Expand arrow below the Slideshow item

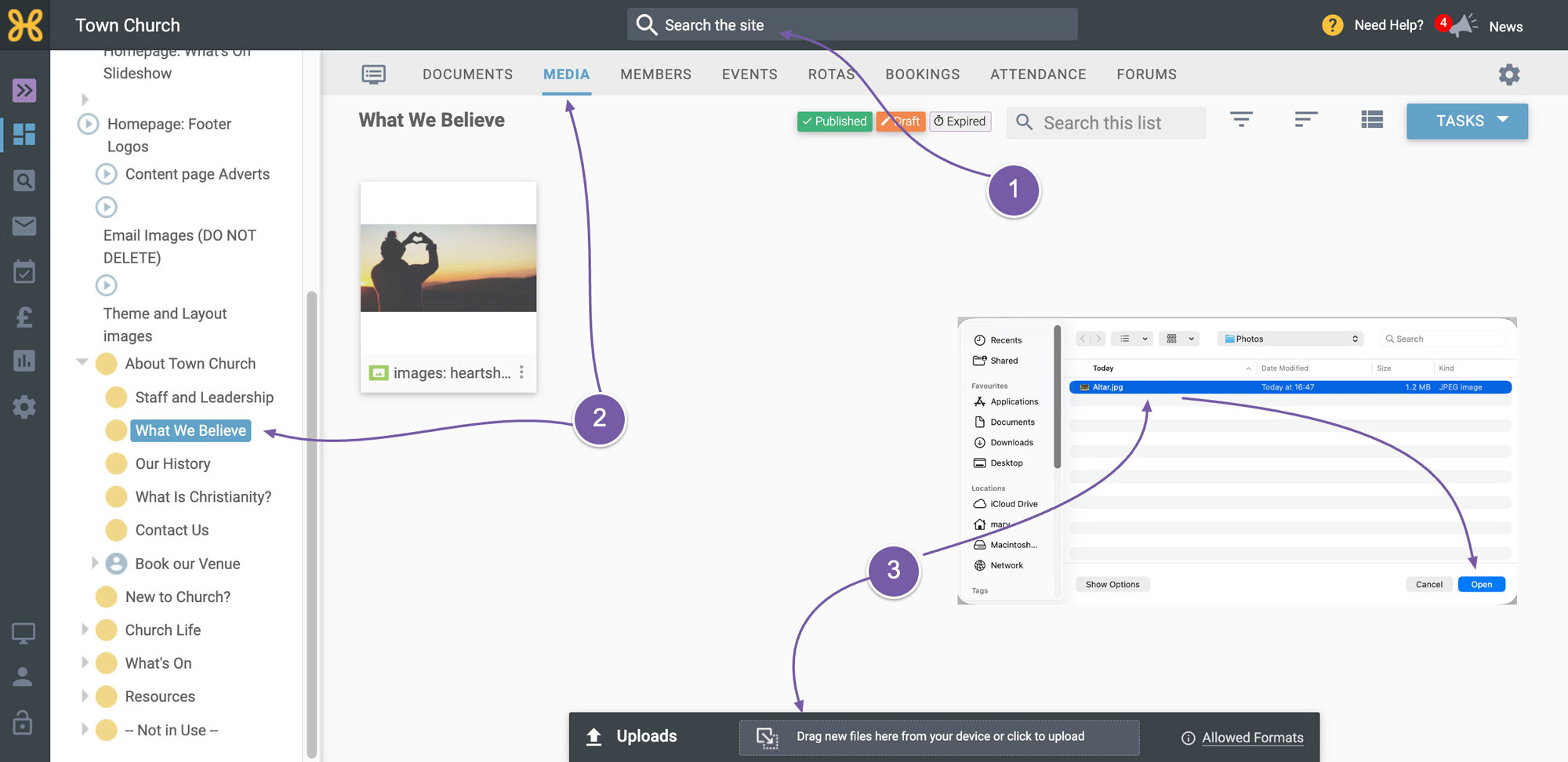click(85, 100)
